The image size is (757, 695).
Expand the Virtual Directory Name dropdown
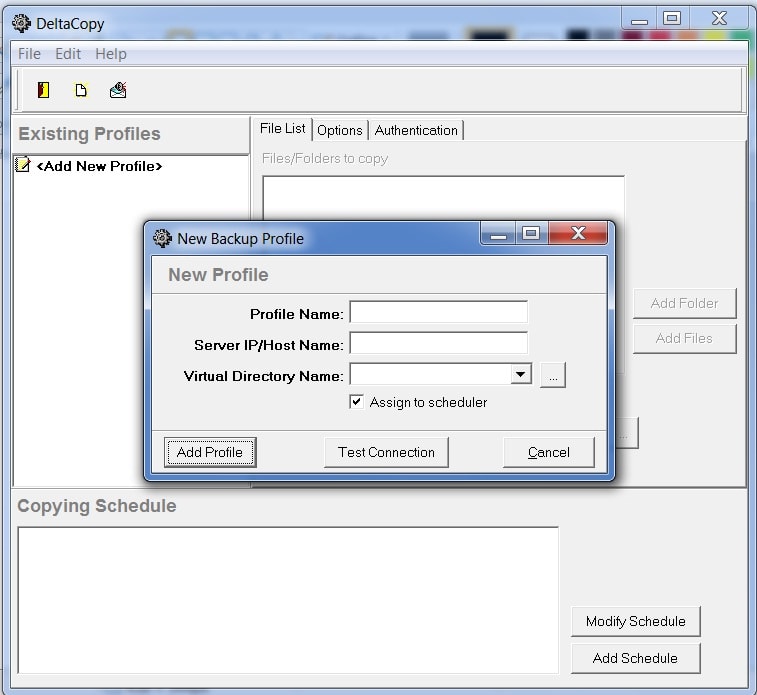pyautogui.click(x=520, y=375)
